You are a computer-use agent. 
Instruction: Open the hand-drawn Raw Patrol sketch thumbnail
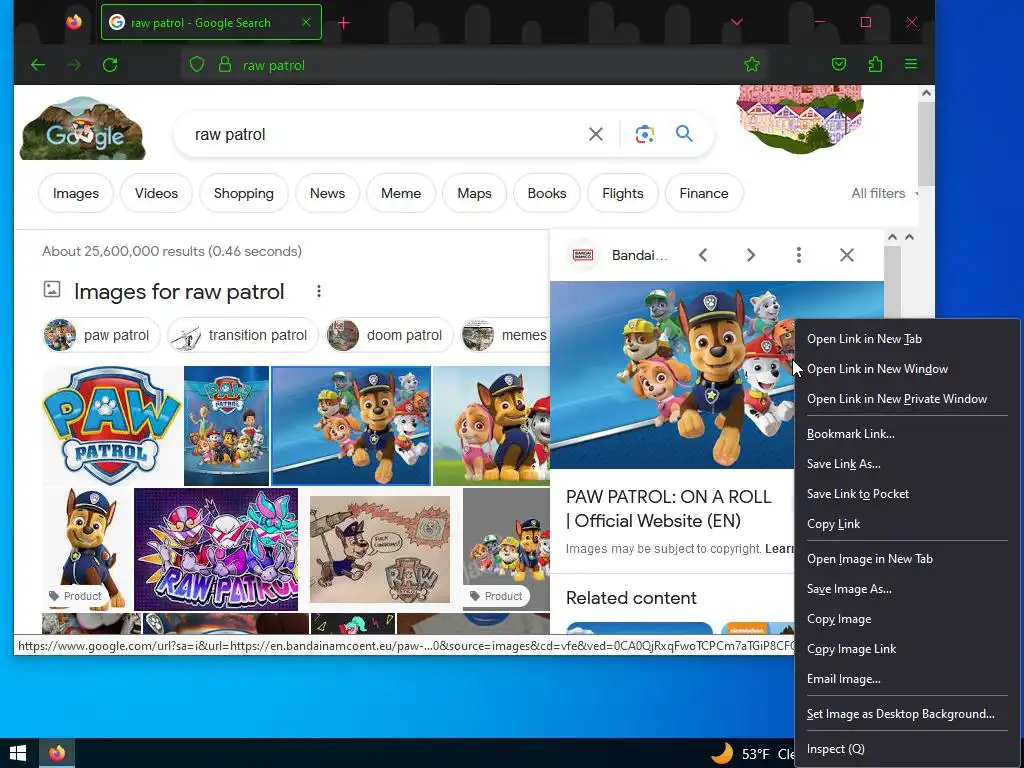(380, 549)
